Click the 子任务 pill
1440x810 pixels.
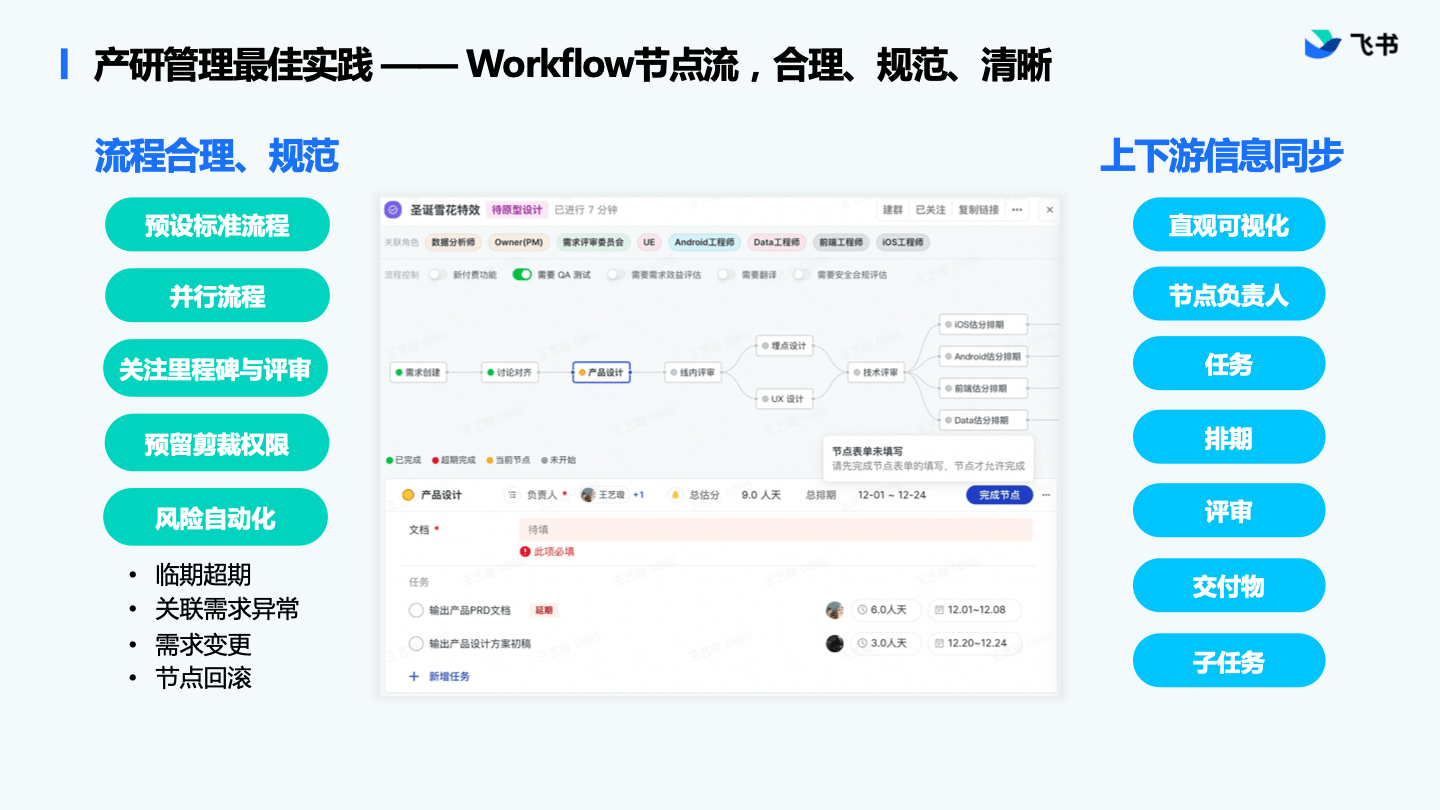(1229, 661)
